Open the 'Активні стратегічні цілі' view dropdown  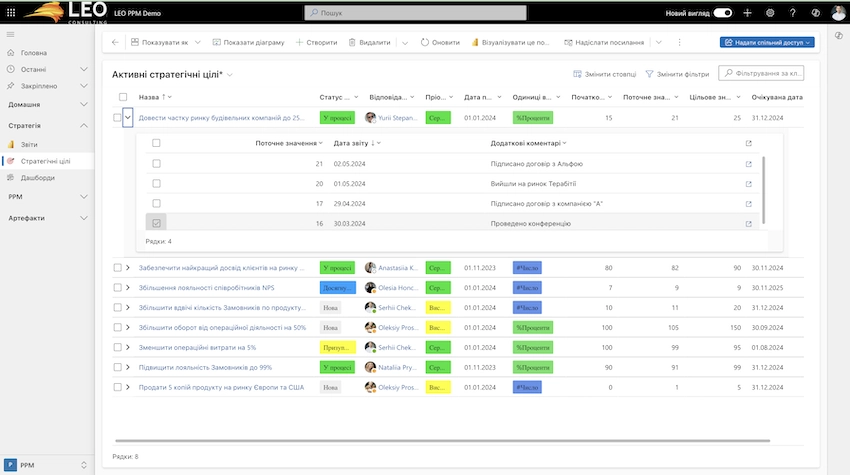point(231,75)
